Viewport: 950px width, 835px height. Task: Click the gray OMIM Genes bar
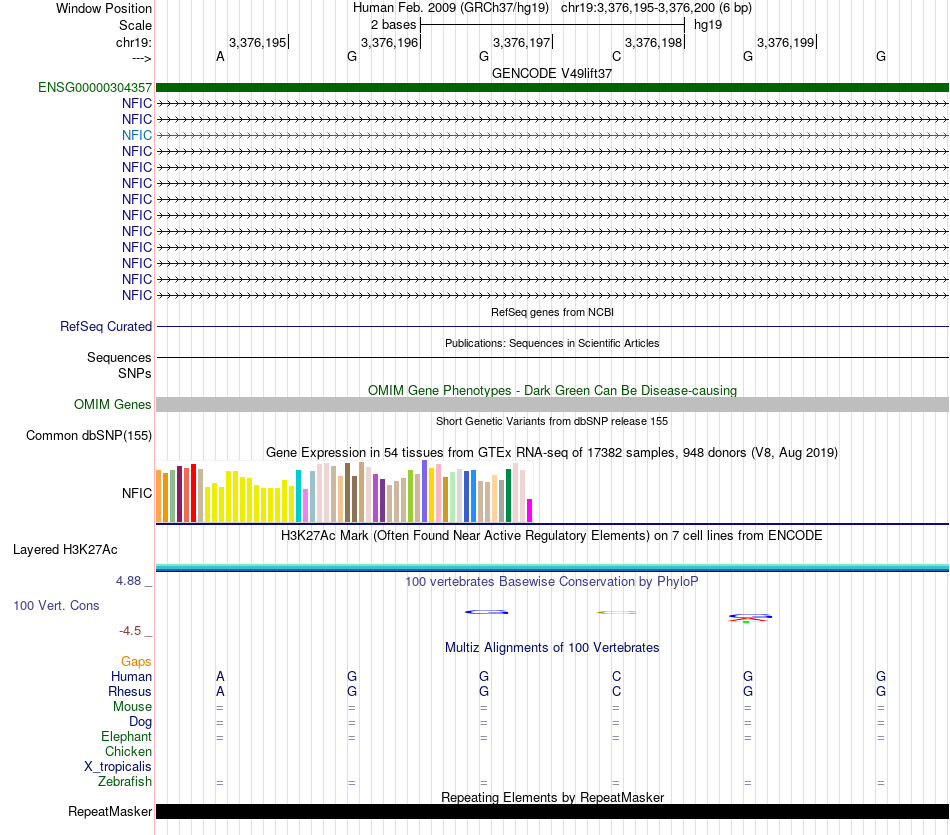tap(552, 404)
